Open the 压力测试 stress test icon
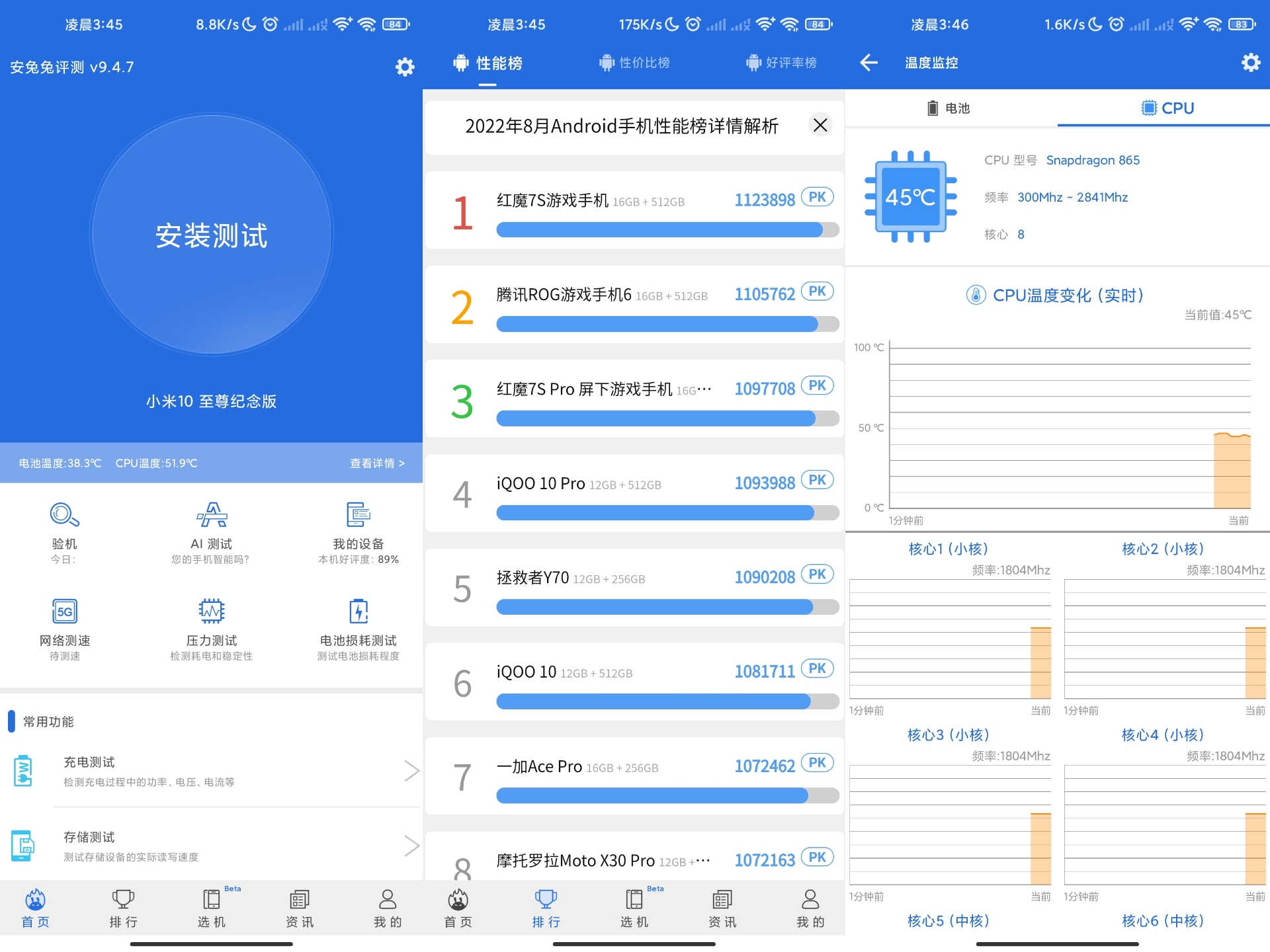The image size is (1270, 952). [212, 612]
